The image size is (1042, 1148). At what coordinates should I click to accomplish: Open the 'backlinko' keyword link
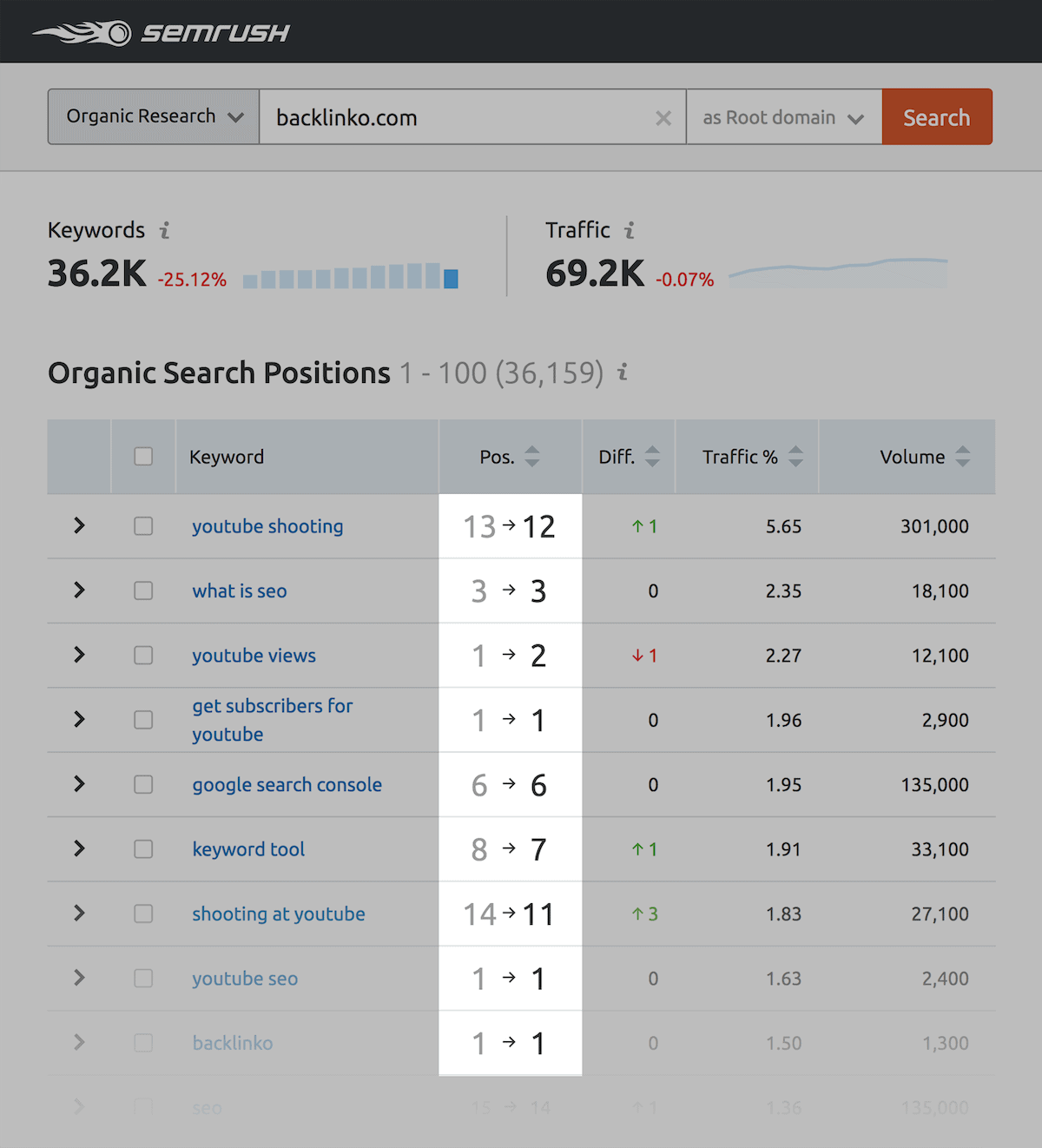coord(233,1043)
